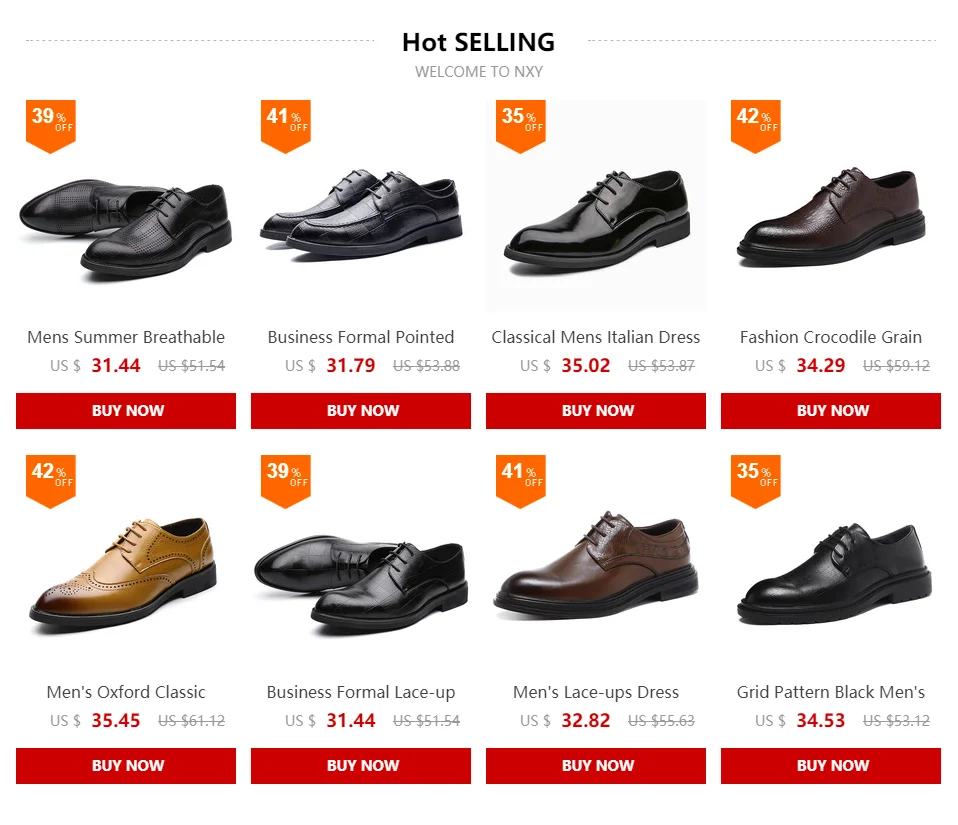The image size is (958, 825).
Task: Buy the Fashion Crocodile Grain shoes now
Action: coord(831,411)
